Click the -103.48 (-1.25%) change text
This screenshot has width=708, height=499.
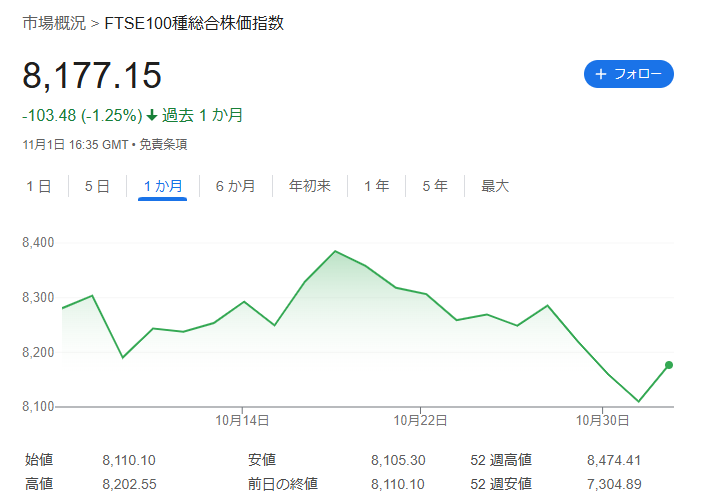(x=83, y=116)
